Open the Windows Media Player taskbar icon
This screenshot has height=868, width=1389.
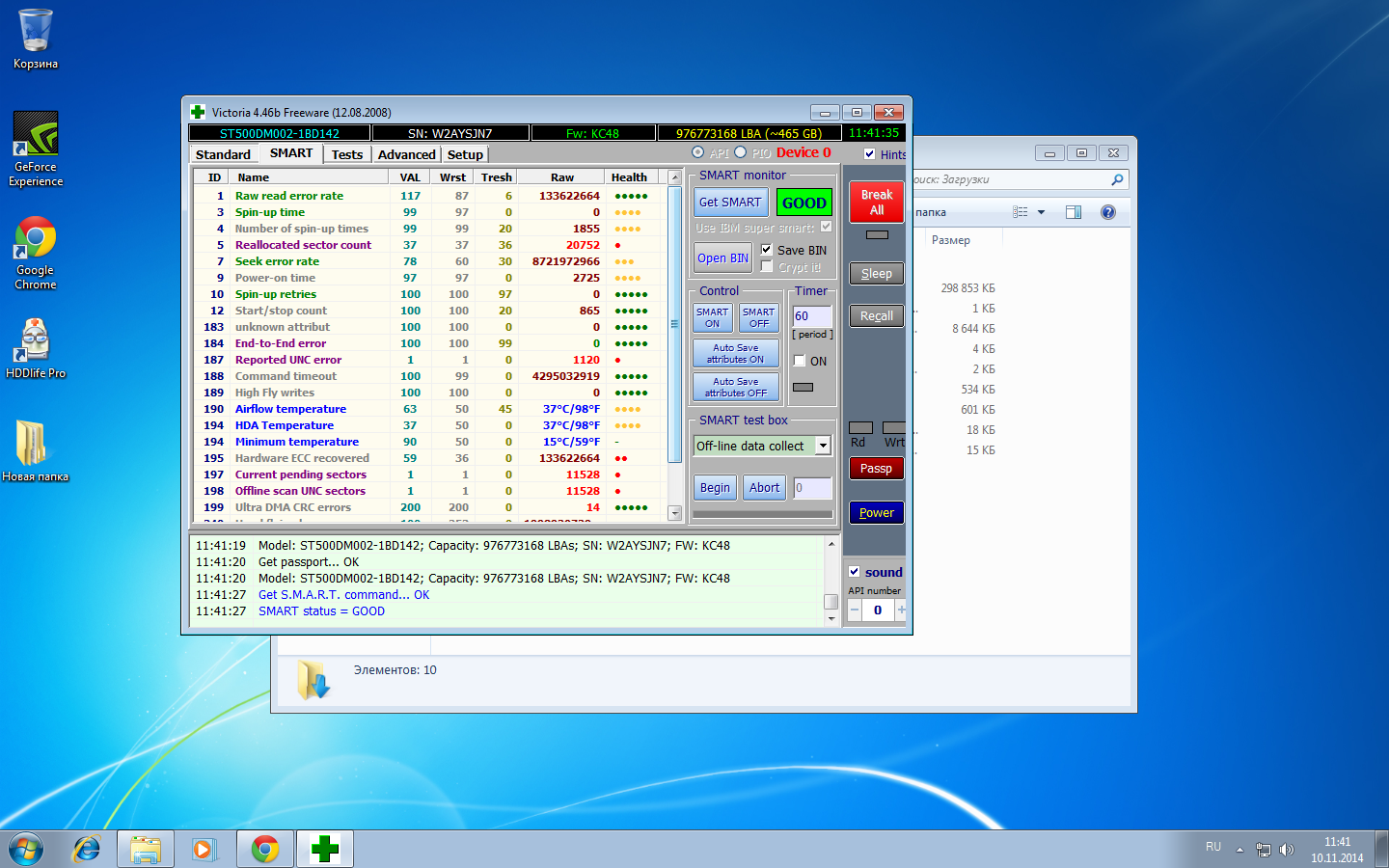point(203,849)
